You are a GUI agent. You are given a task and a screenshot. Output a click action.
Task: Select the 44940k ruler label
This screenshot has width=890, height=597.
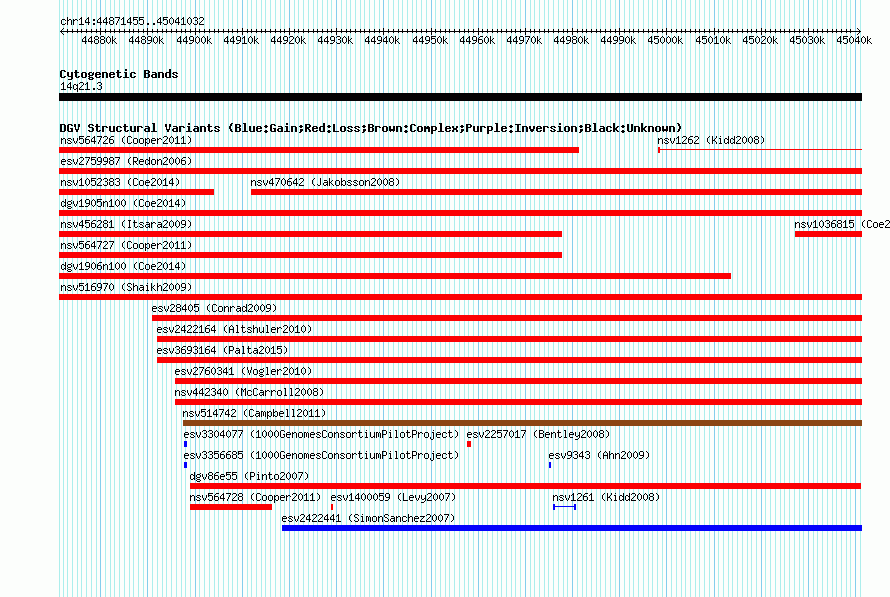coord(383,40)
